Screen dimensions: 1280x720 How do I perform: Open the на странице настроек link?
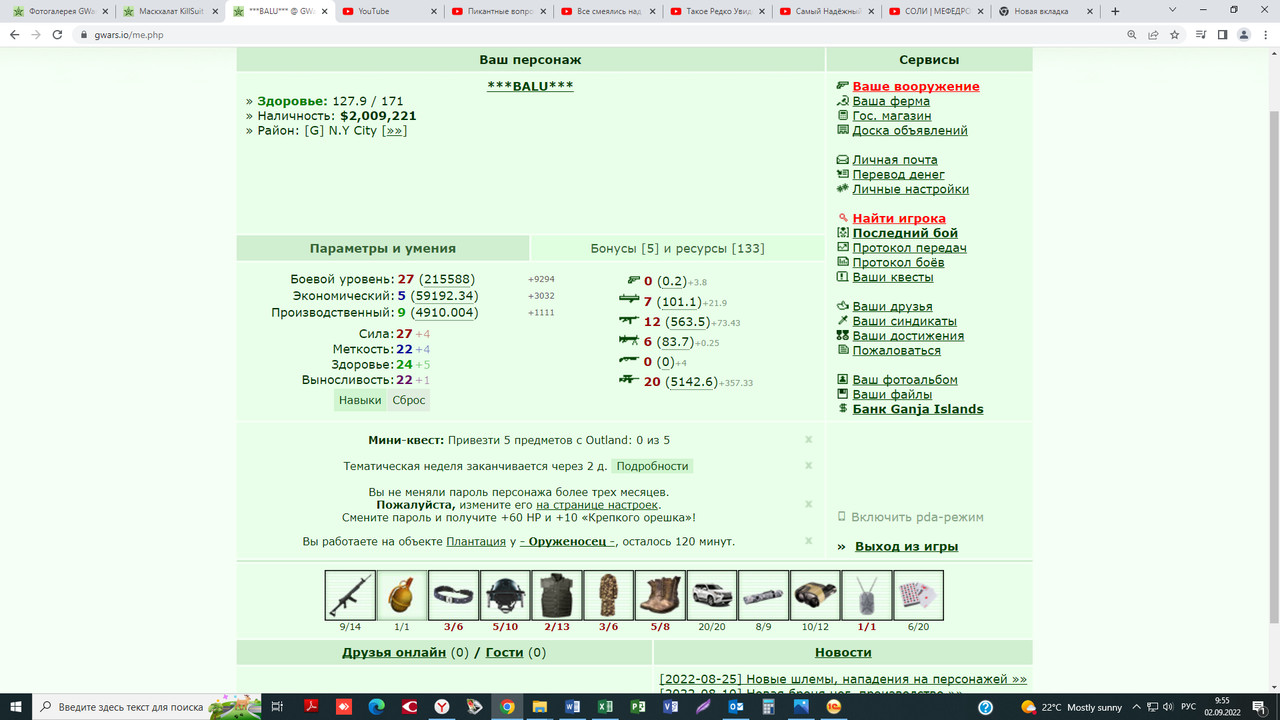tap(598, 505)
